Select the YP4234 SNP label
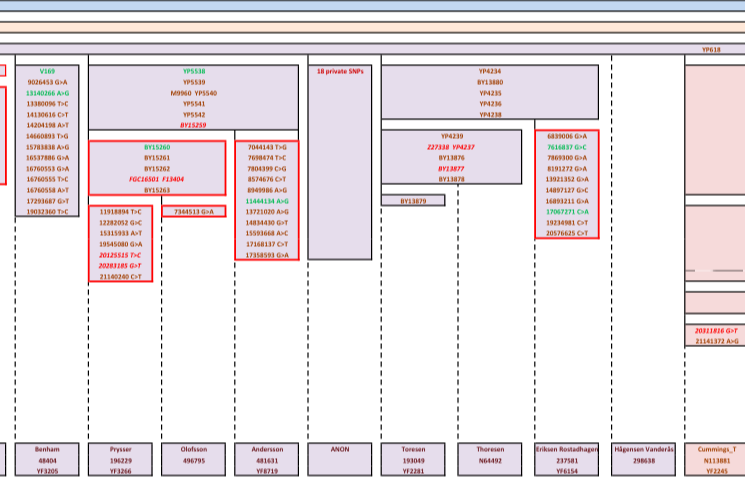 tap(490, 72)
